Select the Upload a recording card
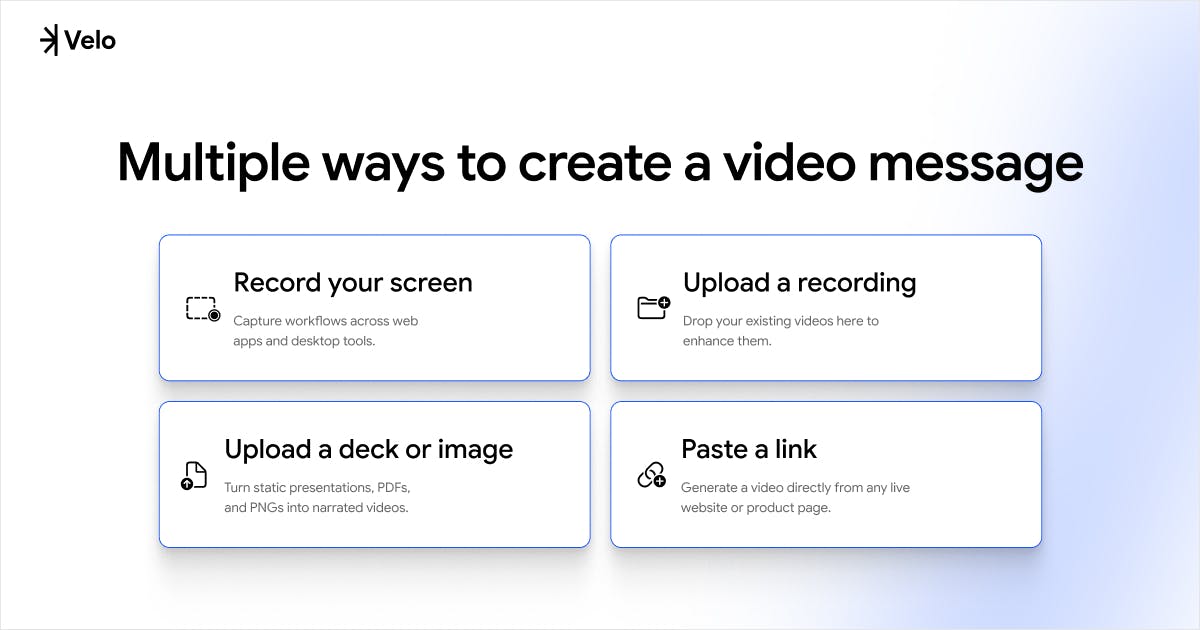Image resolution: width=1200 pixels, height=630 pixels. point(826,308)
